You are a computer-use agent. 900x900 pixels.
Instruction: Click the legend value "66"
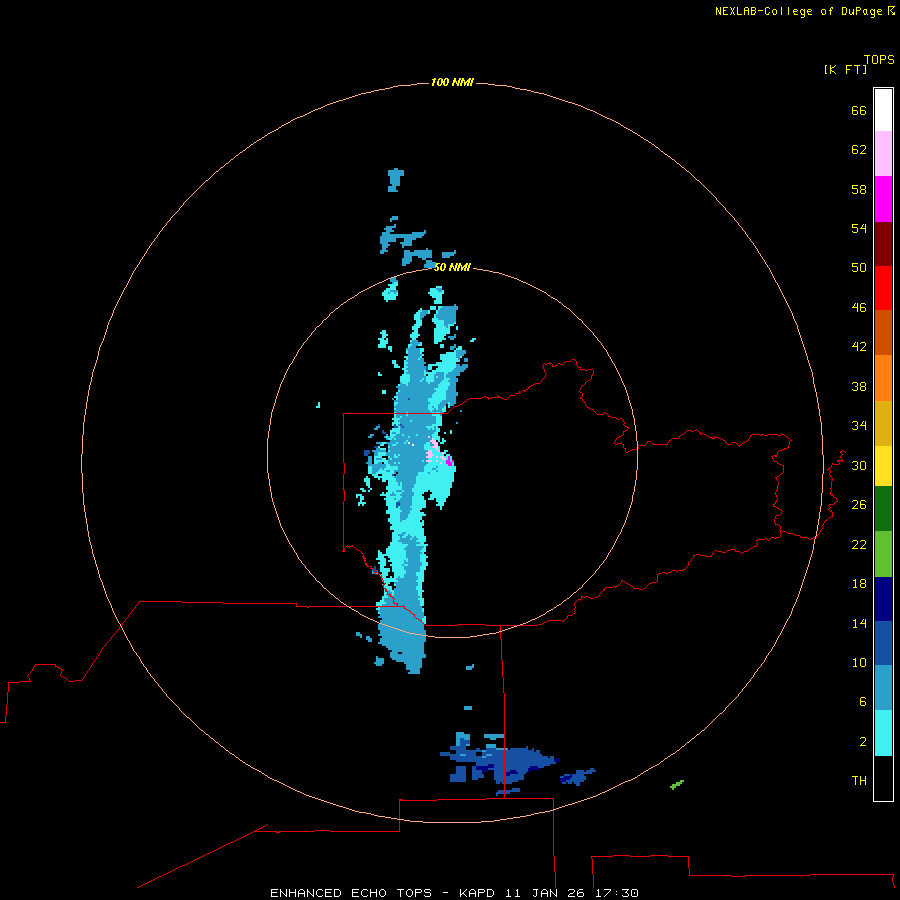click(859, 111)
